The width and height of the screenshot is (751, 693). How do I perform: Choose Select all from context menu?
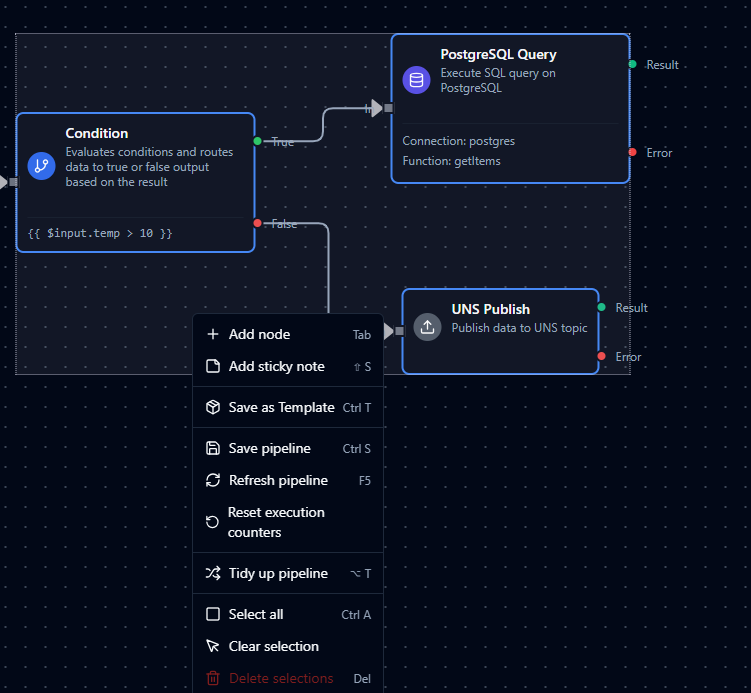pos(255,614)
